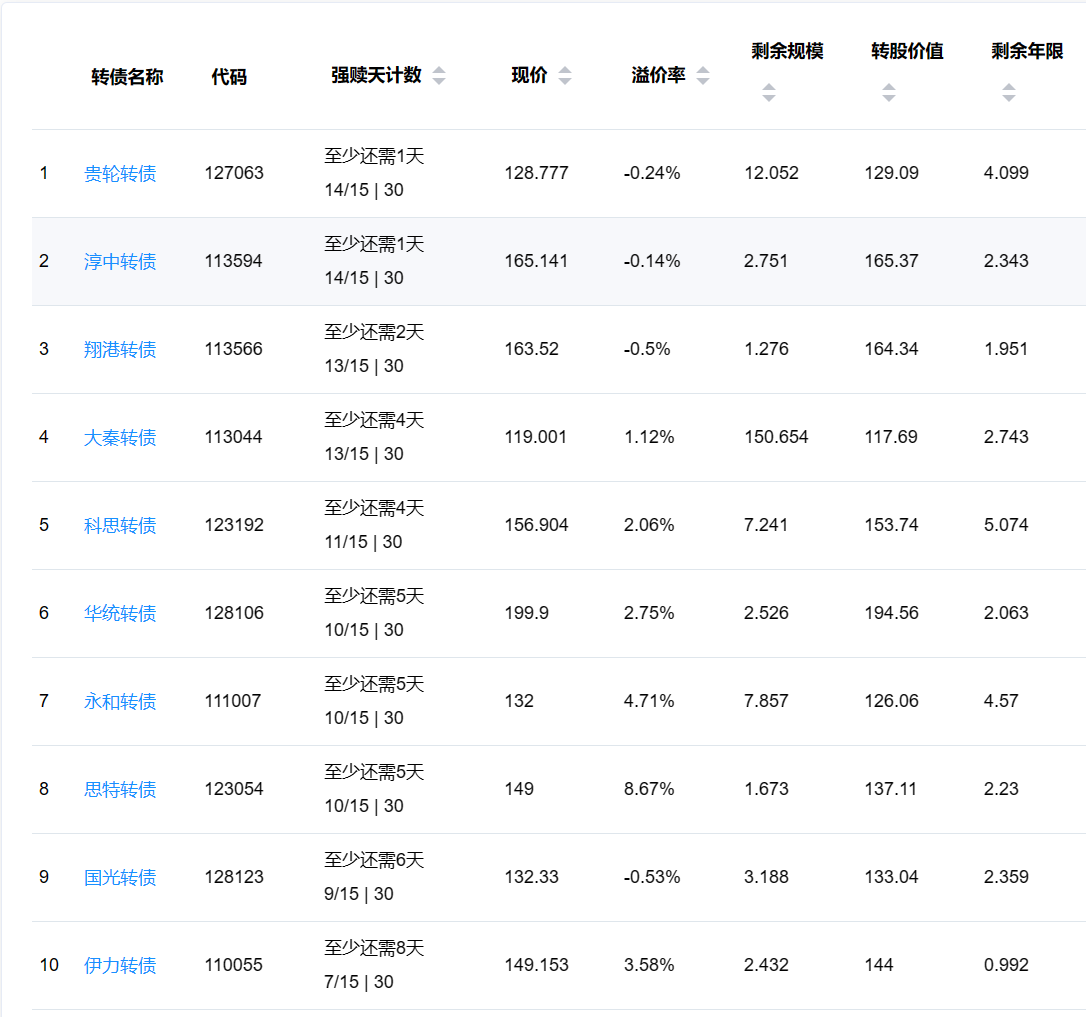Open 伊力转债 bond link
This screenshot has height=1017, width=1086.
(x=120, y=966)
